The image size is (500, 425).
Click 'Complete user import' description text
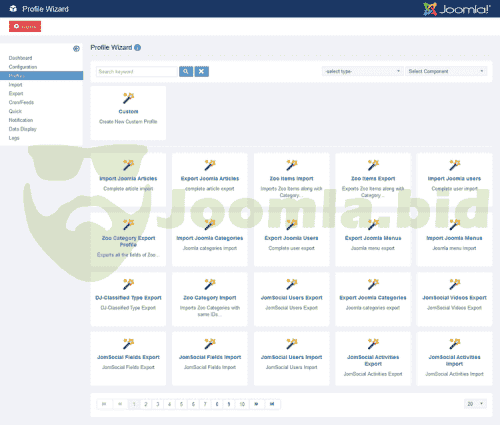coord(454,189)
